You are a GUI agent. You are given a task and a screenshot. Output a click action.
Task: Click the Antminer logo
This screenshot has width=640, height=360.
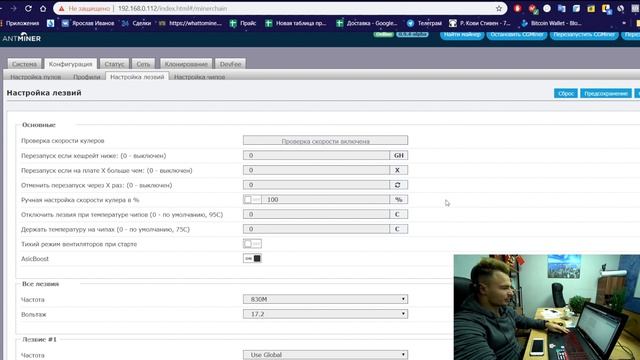point(22,38)
